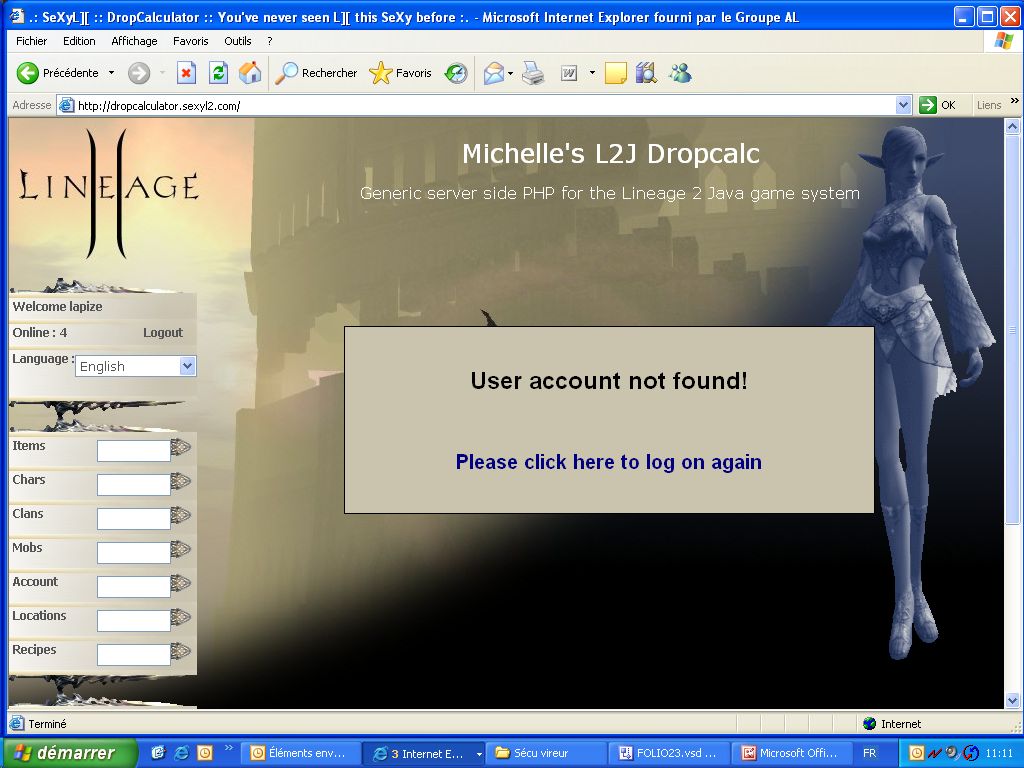Click the 'Terminé' status bar text
Screen dimensions: 1024x768
[x=47, y=724]
